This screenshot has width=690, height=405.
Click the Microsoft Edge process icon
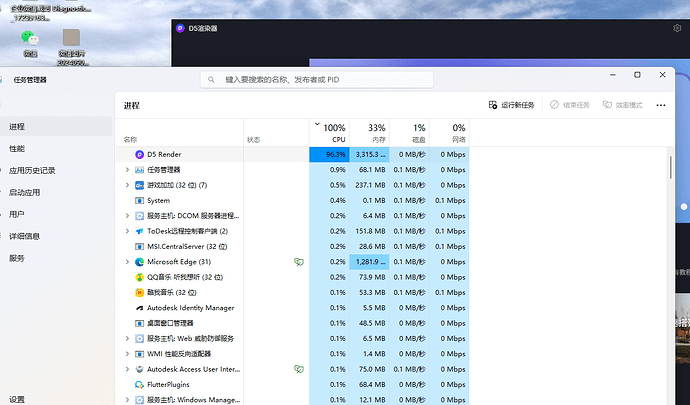[x=139, y=262]
